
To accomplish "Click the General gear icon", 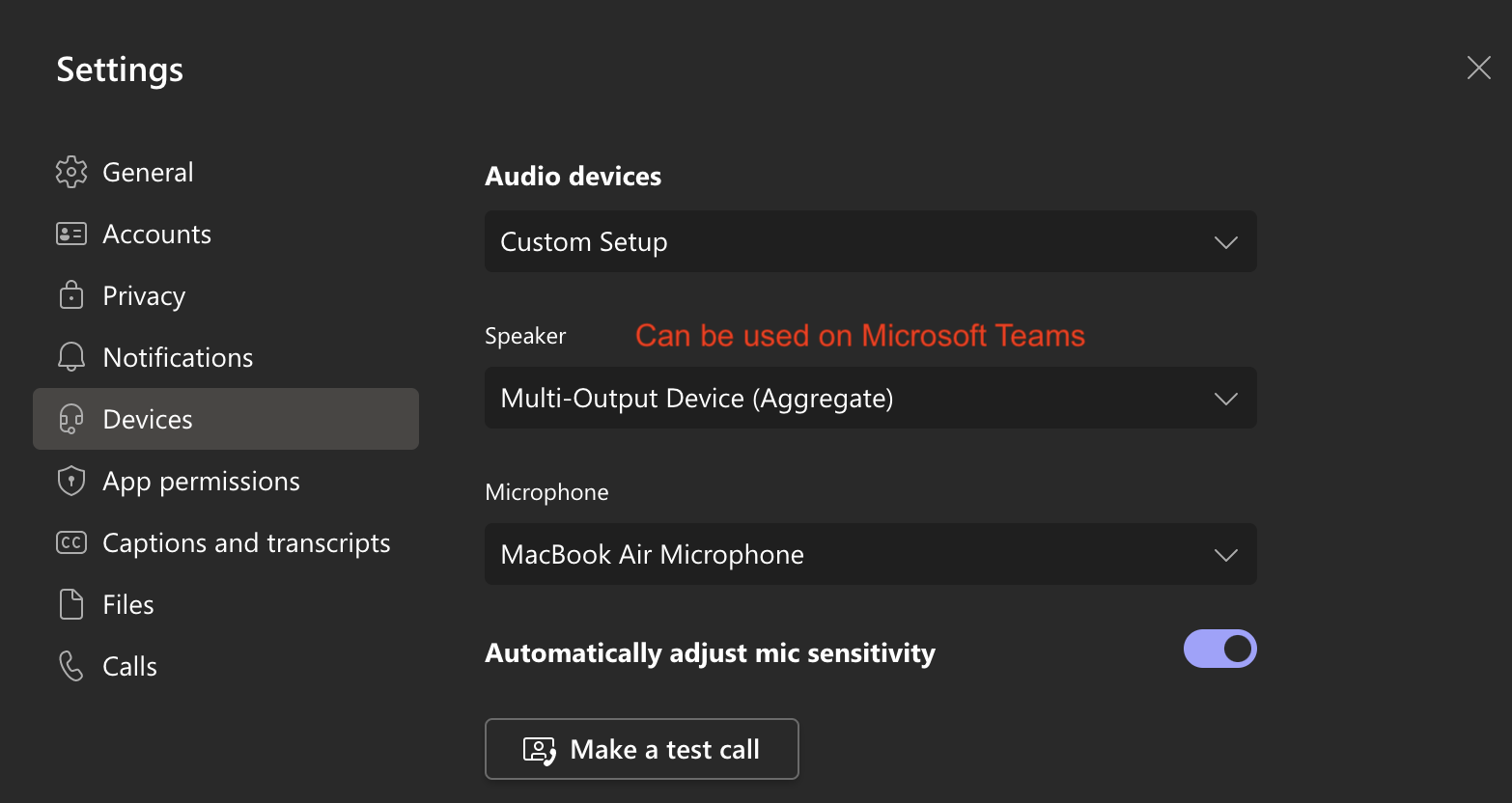I will pyautogui.click(x=71, y=172).
